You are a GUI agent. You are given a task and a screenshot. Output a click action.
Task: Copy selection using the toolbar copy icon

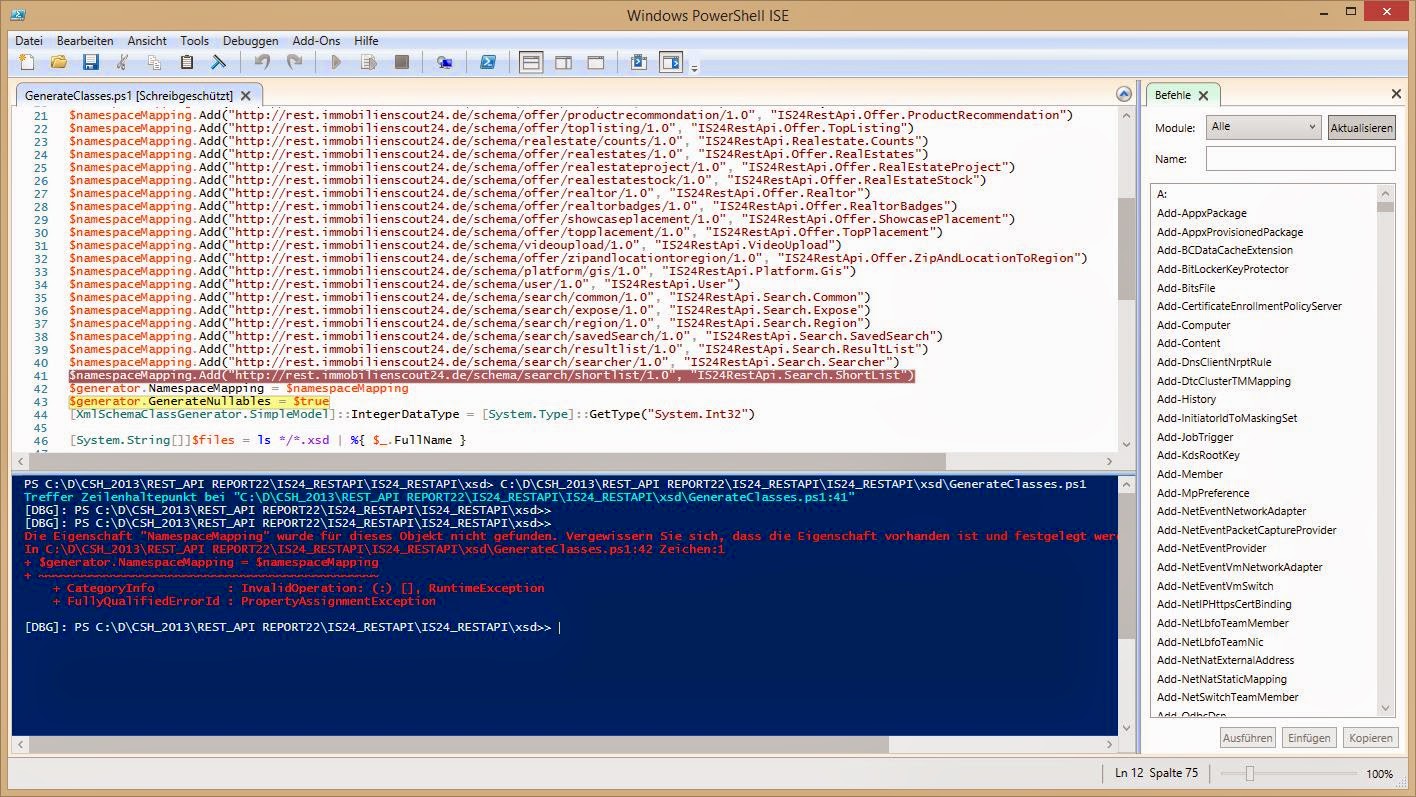[155, 63]
